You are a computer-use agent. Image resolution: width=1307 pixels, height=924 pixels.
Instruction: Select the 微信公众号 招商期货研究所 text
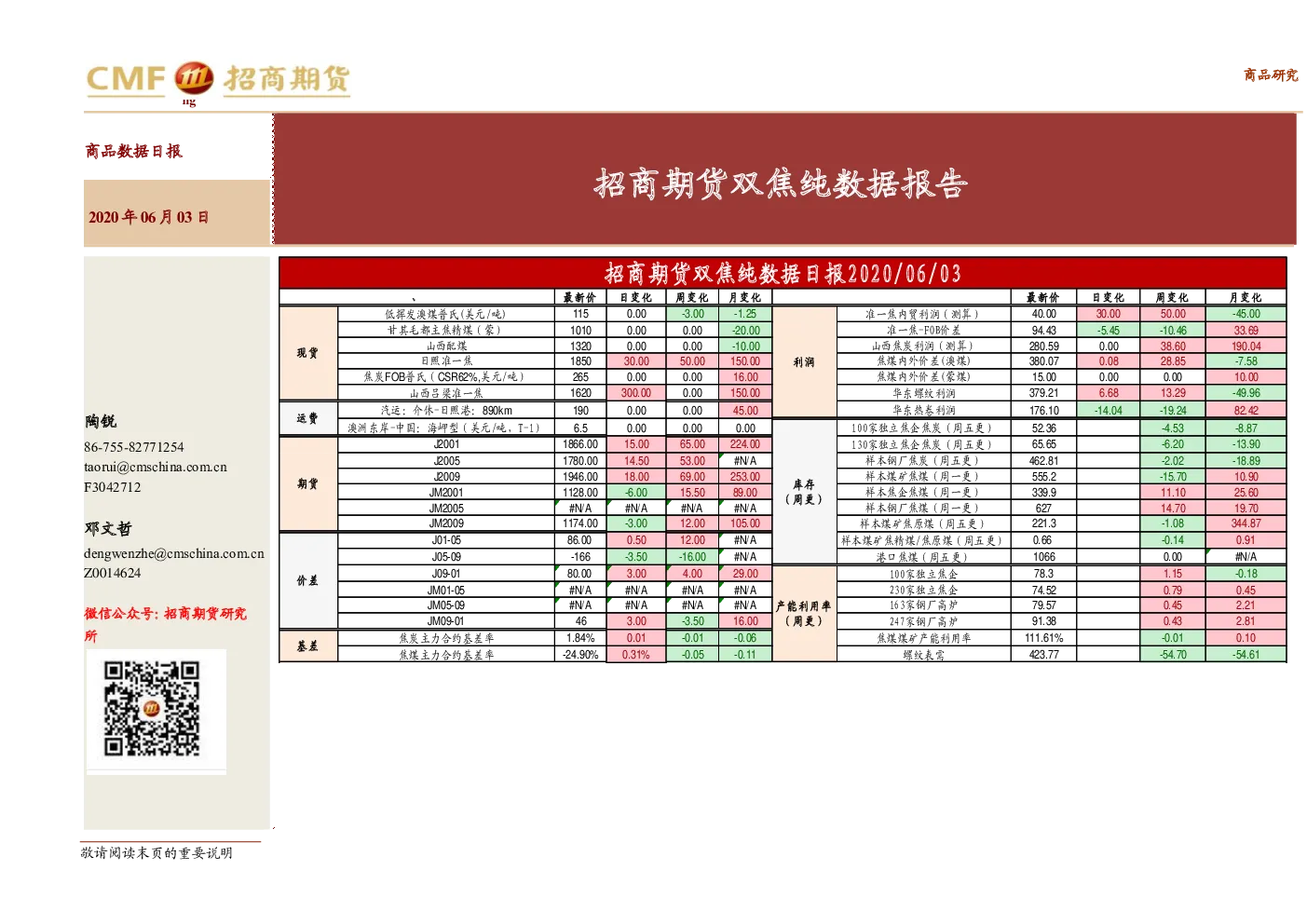pos(166,624)
